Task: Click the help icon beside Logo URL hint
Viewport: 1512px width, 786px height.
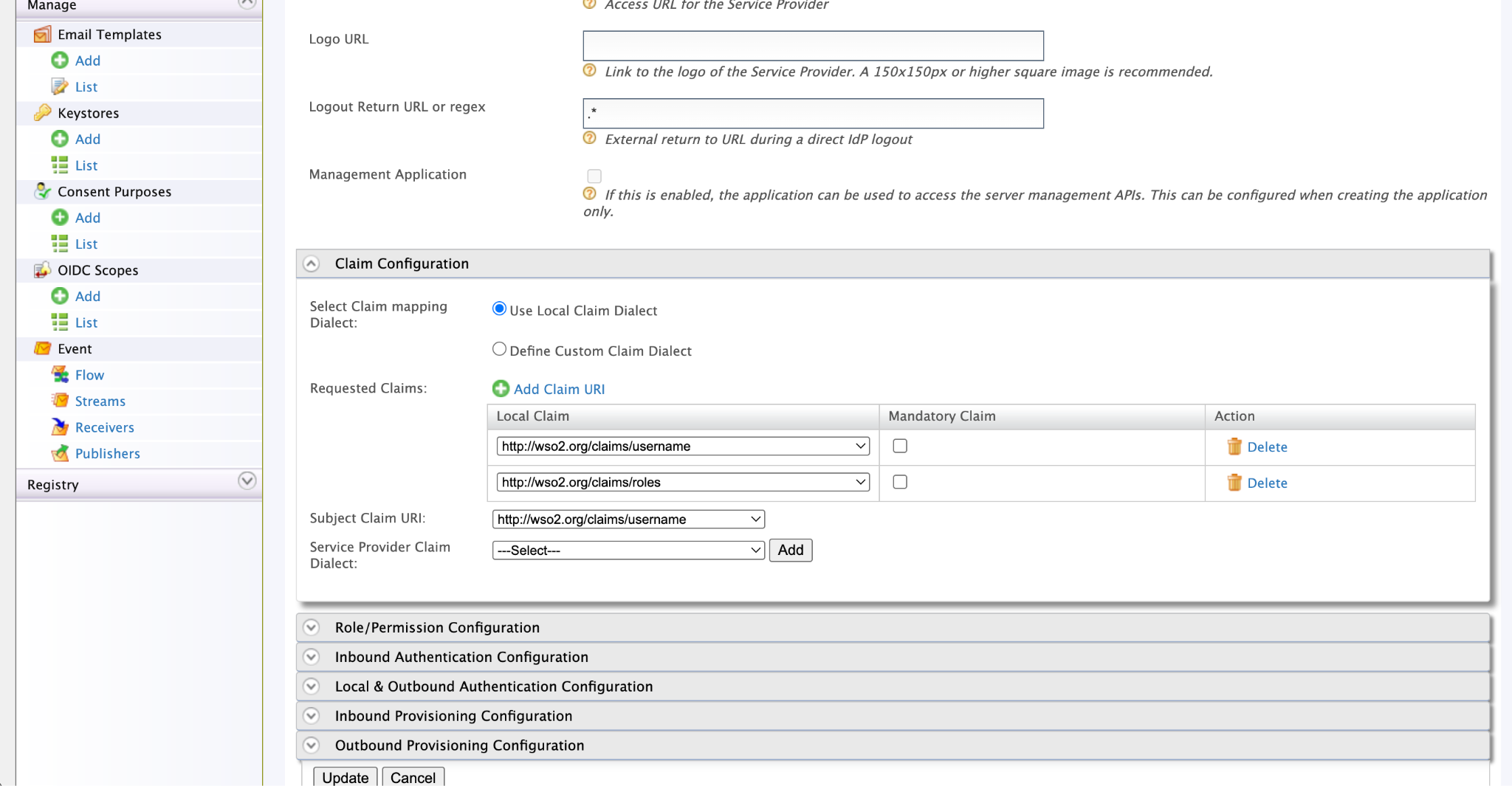Action: 589,71
